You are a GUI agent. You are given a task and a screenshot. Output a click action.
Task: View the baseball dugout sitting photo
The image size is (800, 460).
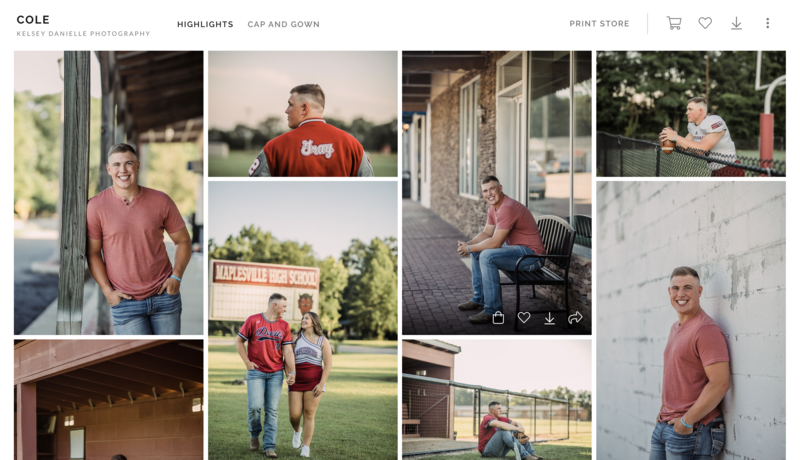point(497,400)
